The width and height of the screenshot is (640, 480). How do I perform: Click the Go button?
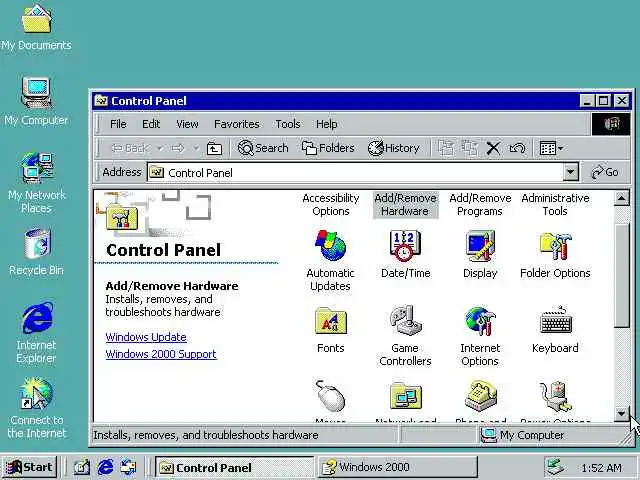point(605,172)
